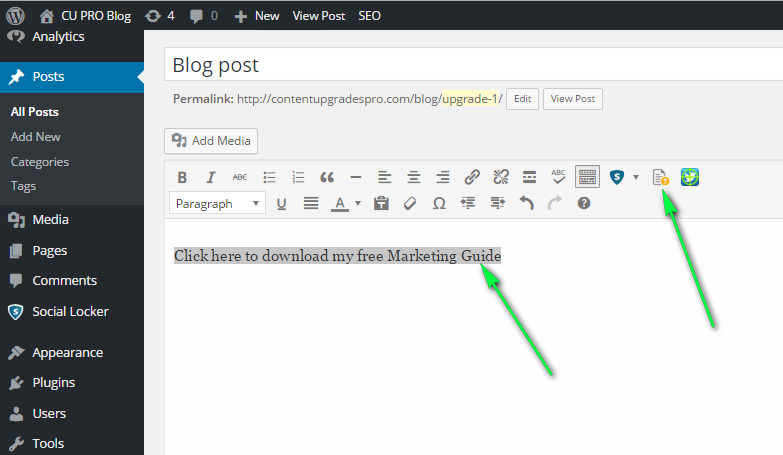Screen dimensions: 783x455
Task: Insert a bulleted list
Action: (x=269, y=177)
